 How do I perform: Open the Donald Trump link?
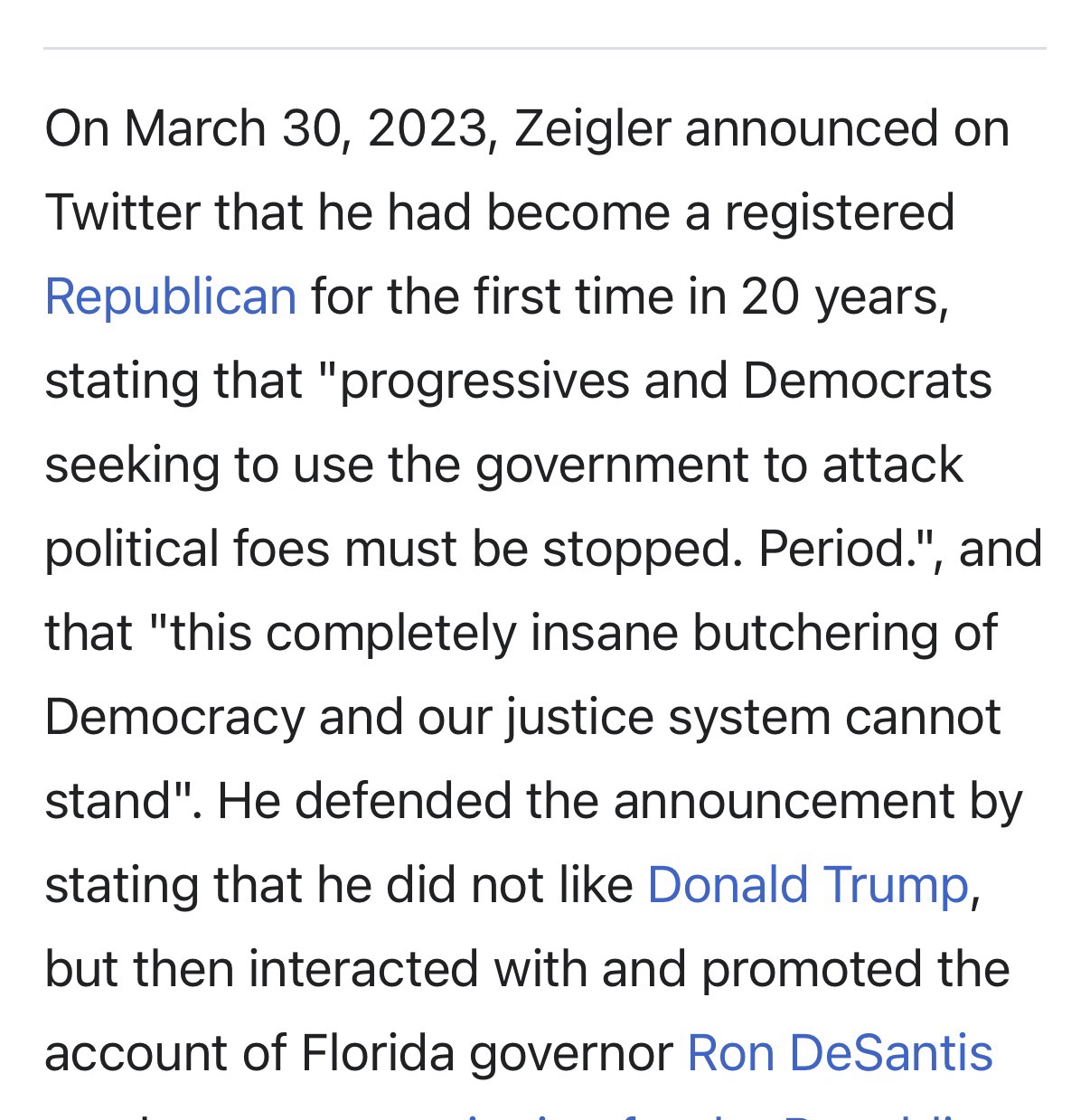808,884
